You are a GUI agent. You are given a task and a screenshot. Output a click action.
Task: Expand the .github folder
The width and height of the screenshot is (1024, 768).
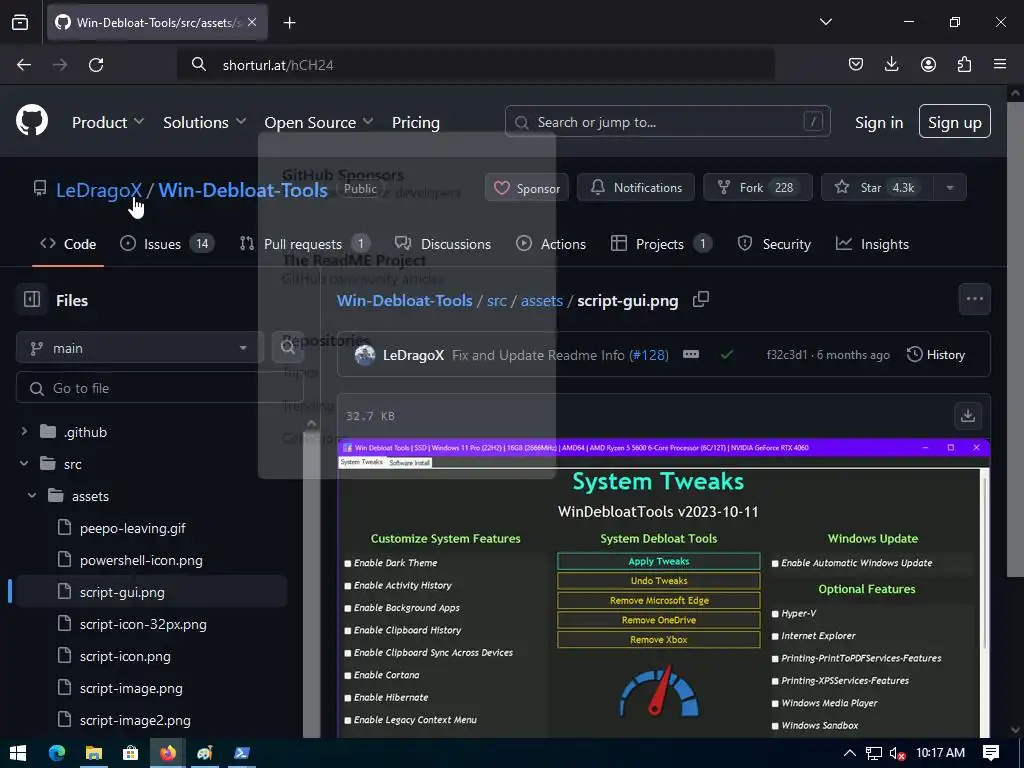24,432
